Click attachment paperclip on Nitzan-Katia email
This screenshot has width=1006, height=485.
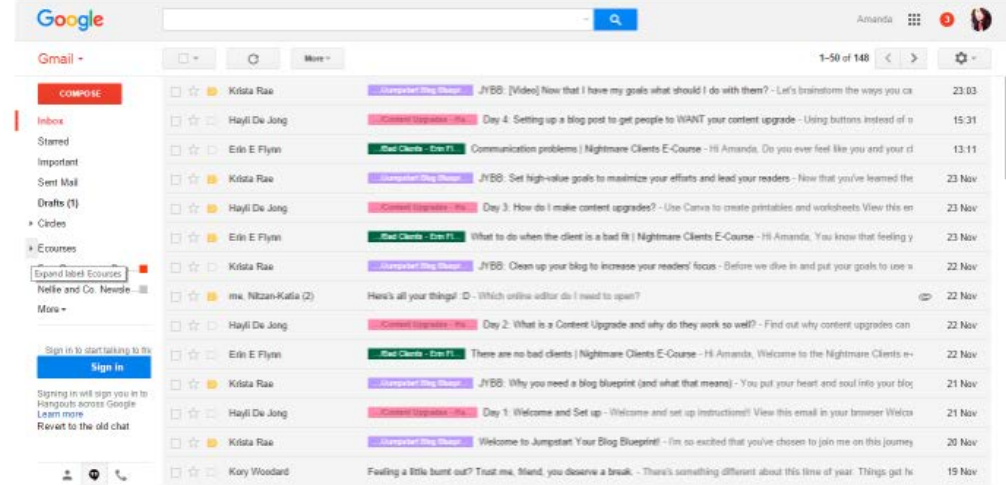(925, 296)
